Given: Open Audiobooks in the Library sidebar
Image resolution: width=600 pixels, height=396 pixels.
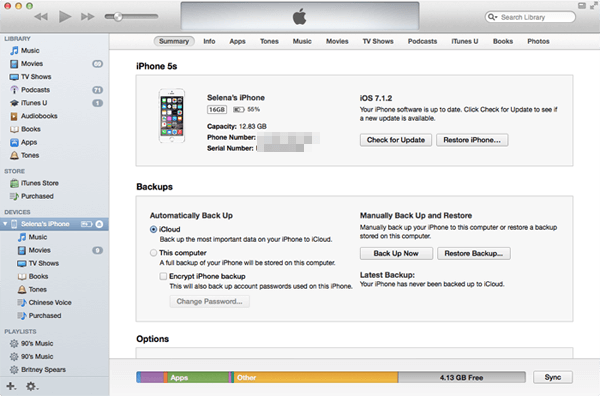Looking at the screenshot, I should (x=33, y=116).
